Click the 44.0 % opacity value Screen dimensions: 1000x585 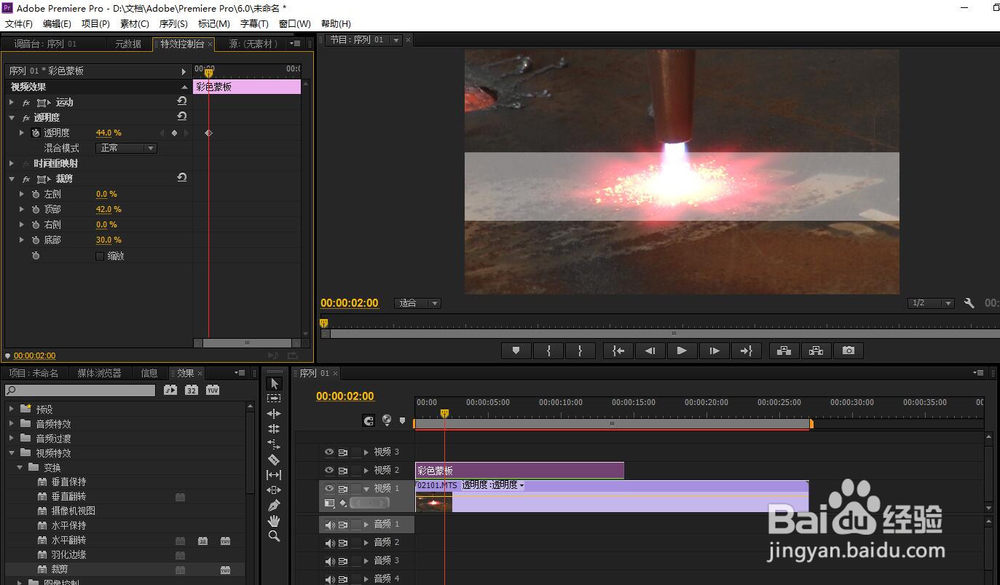(108, 133)
